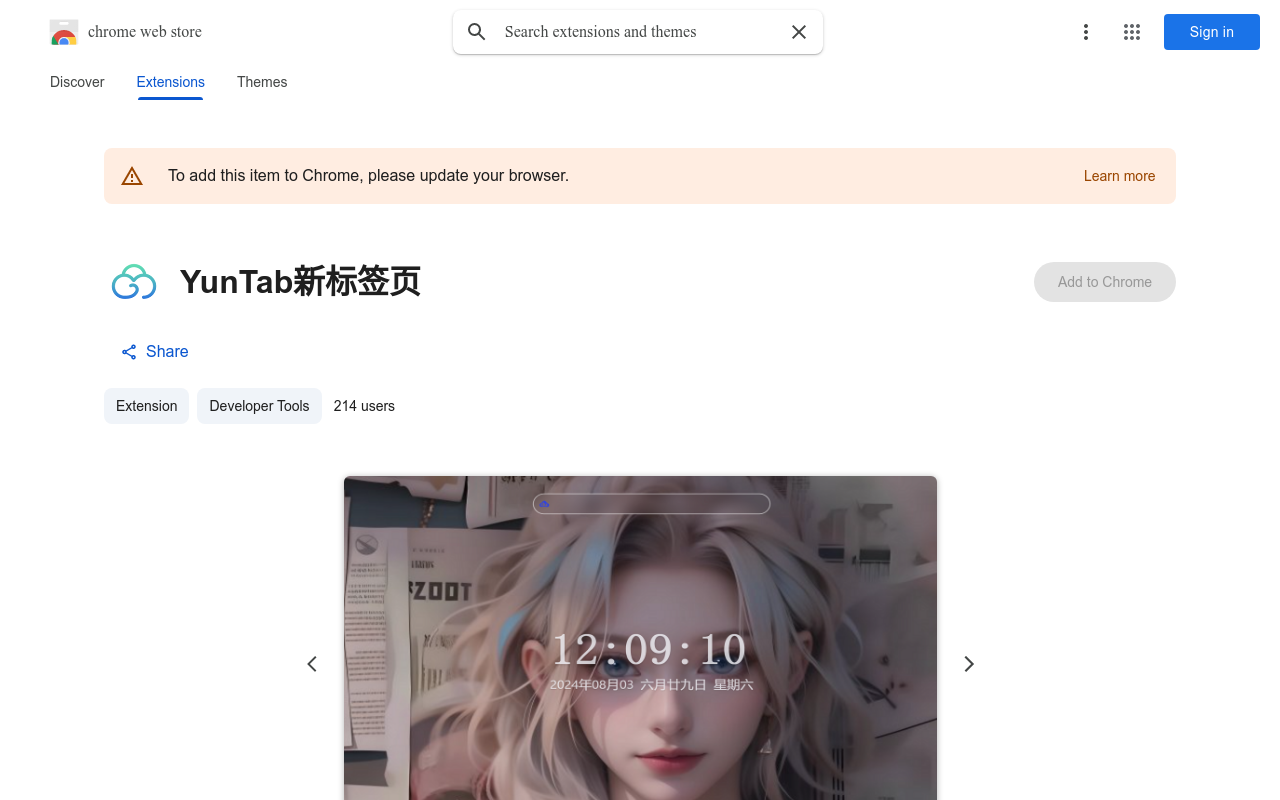Follow the Learn more link
The image size is (1280, 800).
click(x=1119, y=176)
